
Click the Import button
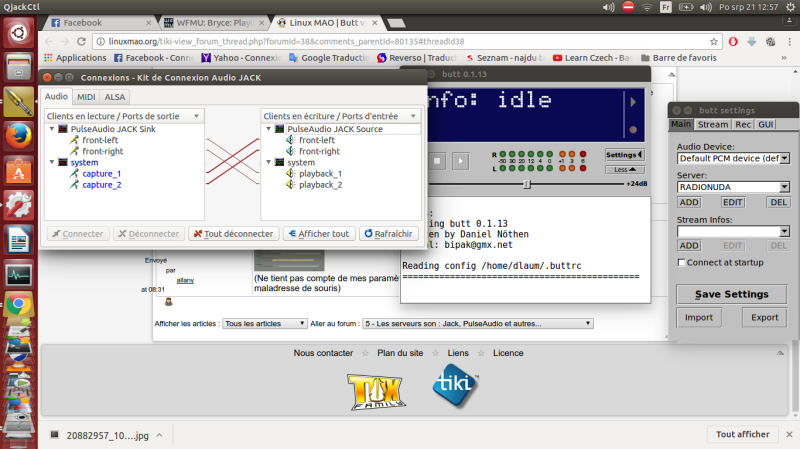[698, 317]
